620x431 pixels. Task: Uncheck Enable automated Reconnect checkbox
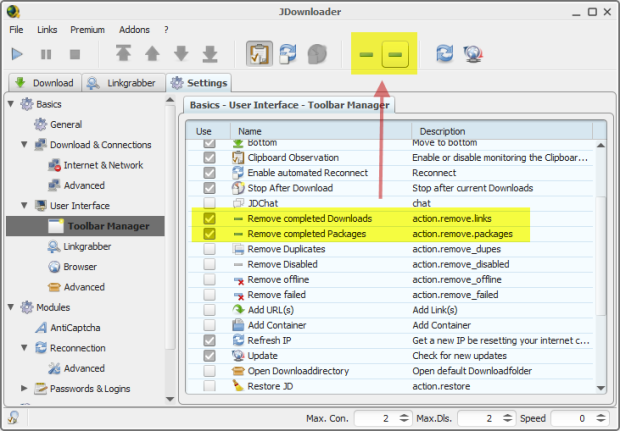click(x=209, y=173)
